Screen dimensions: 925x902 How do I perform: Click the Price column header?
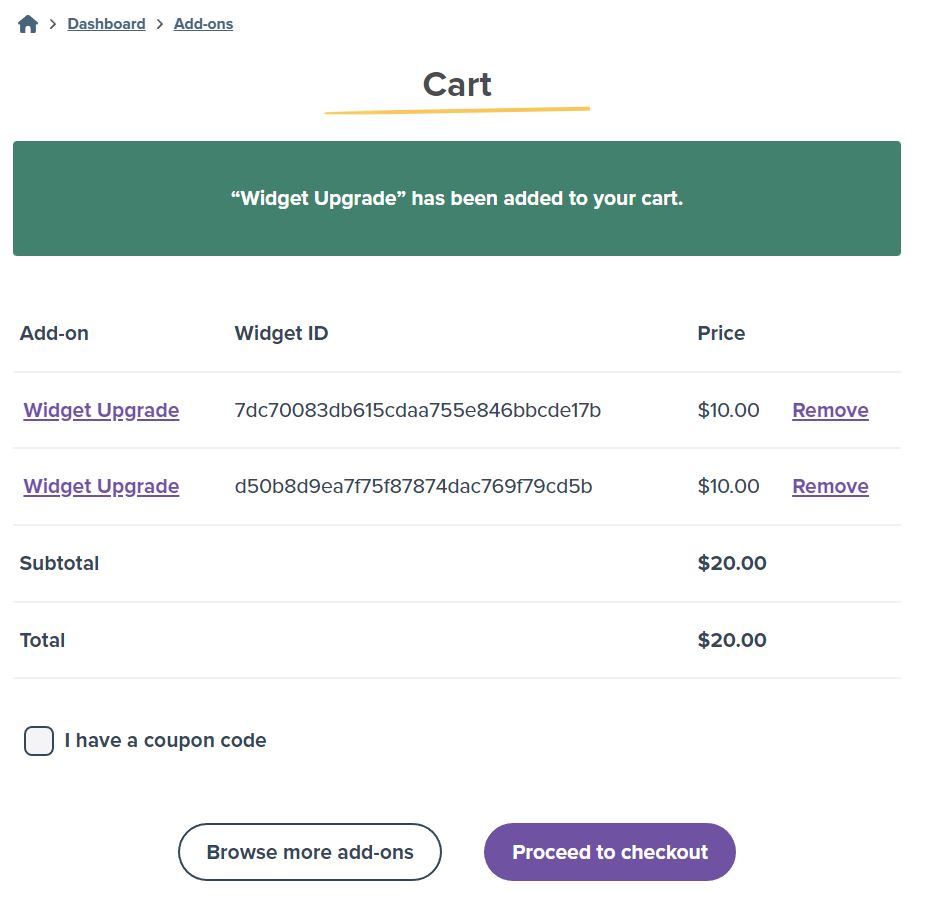click(721, 333)
